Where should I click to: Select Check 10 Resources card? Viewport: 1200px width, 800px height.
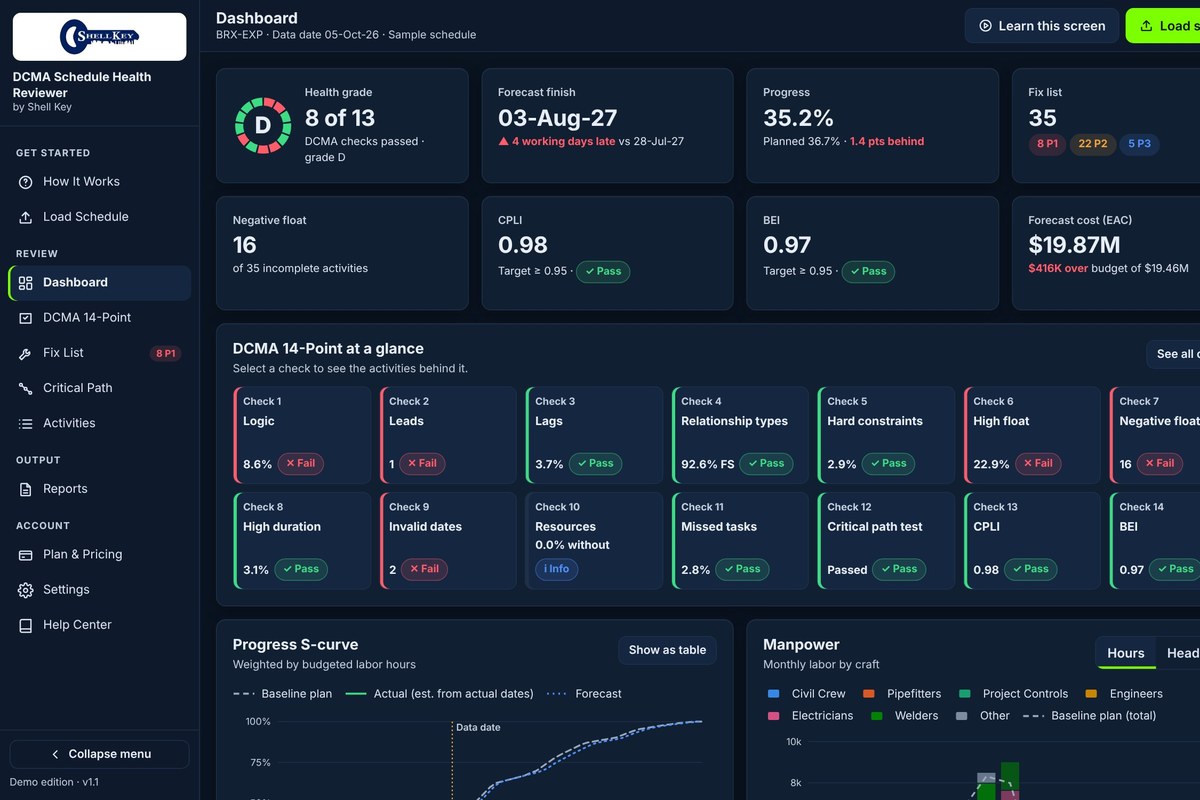(593, 540)
